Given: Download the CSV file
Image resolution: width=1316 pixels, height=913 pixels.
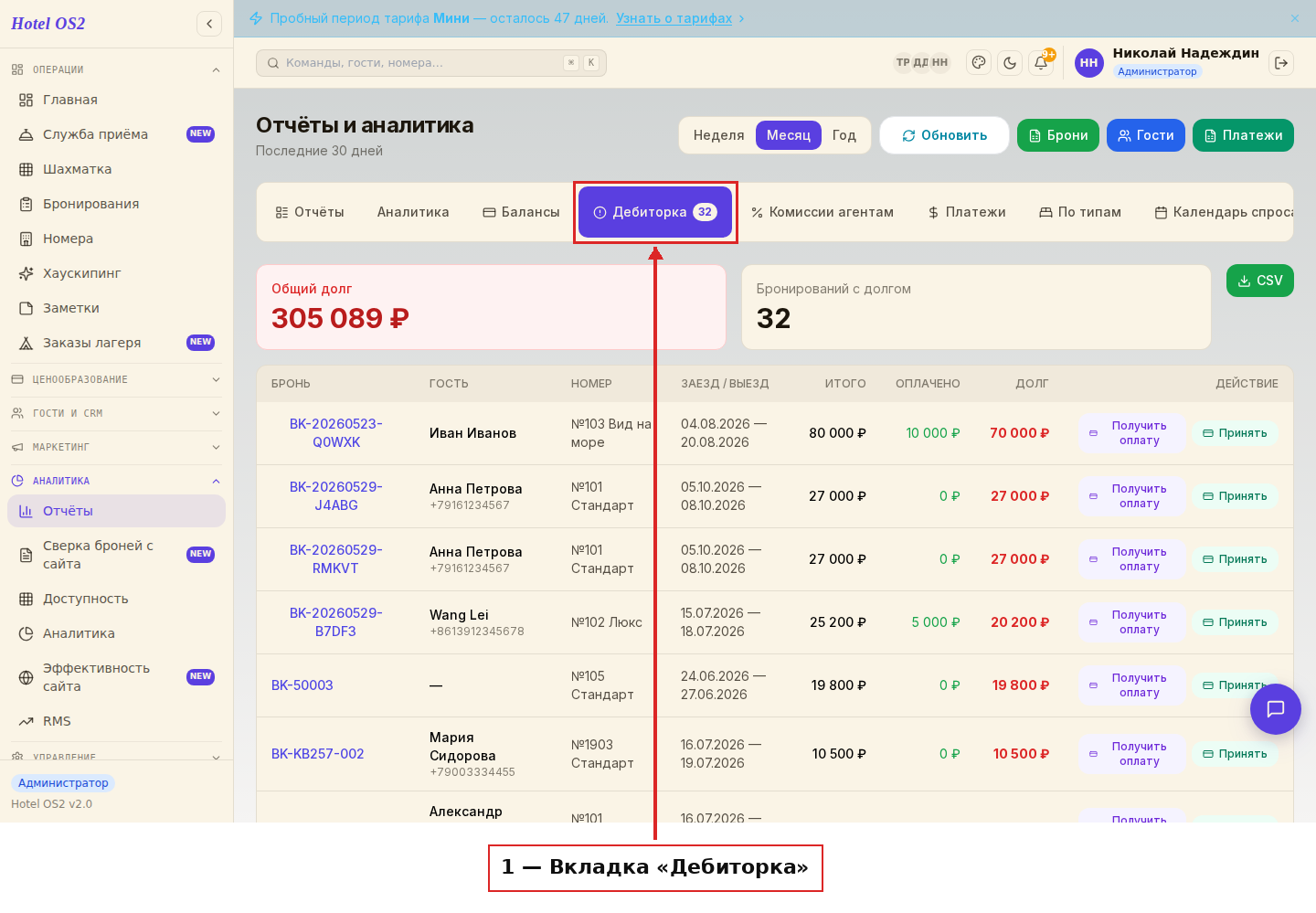Looking at the screenshot, I should [x=1260, y=281].
